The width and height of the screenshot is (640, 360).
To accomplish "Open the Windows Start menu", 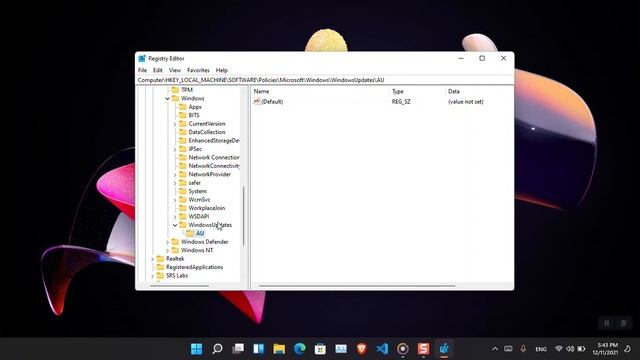I will click(x=196, y=349).
